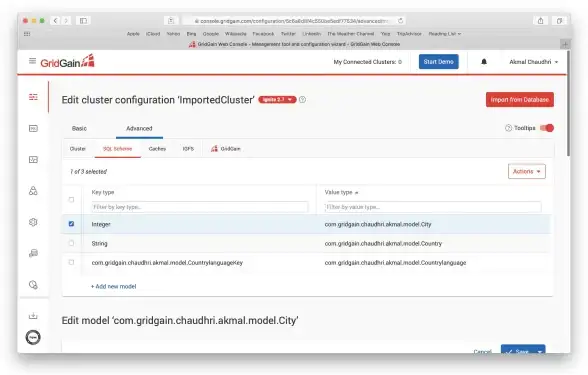Select the IGFS sub-tab

[x=188, y=149]
